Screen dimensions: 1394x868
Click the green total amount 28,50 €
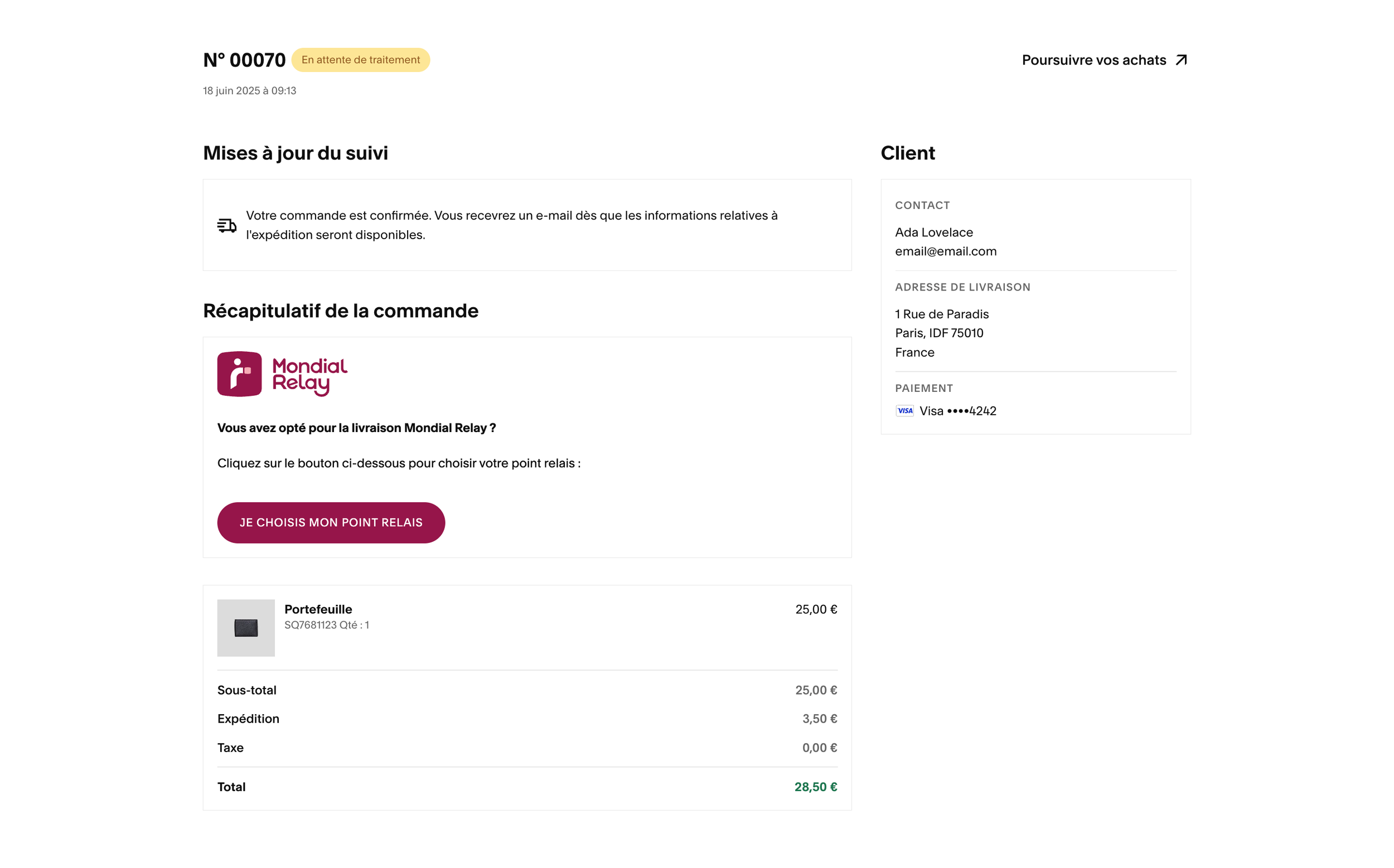[x=815, y=787]
